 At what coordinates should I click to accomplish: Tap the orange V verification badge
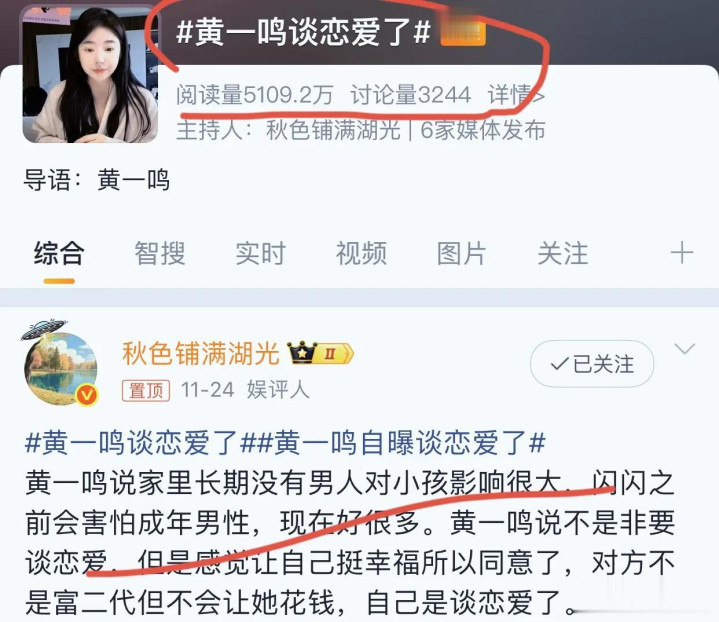87,395
